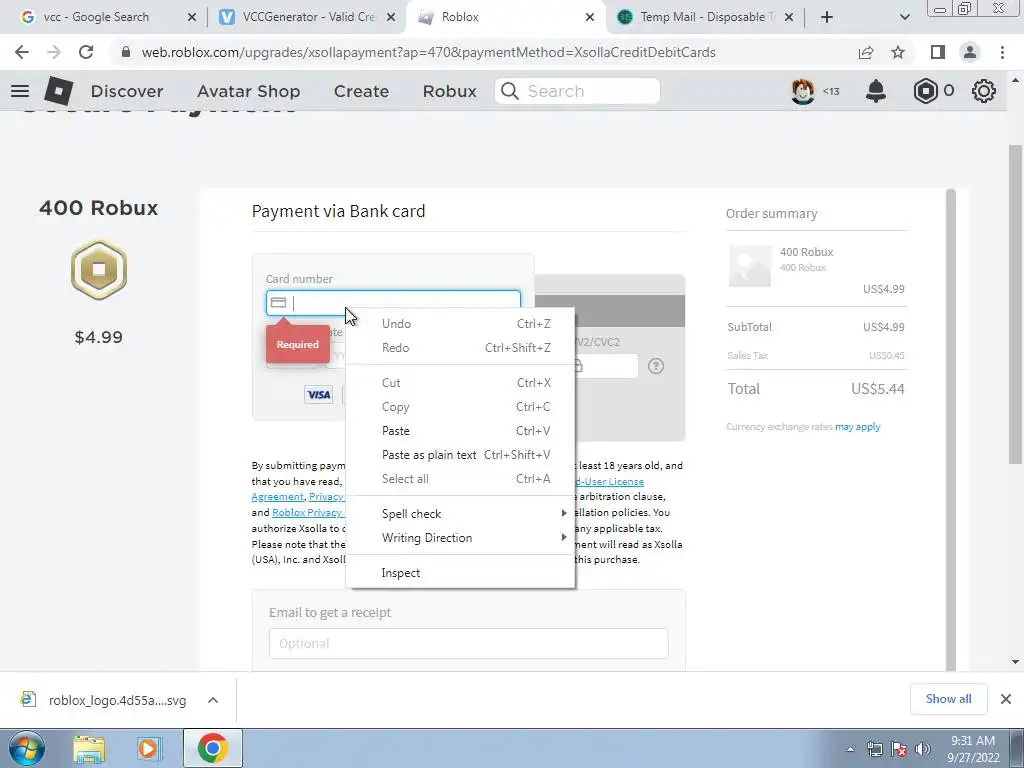The image size is (1024, 768).
Task: Open the Roblox Privacy link
Action: (307, 513)
